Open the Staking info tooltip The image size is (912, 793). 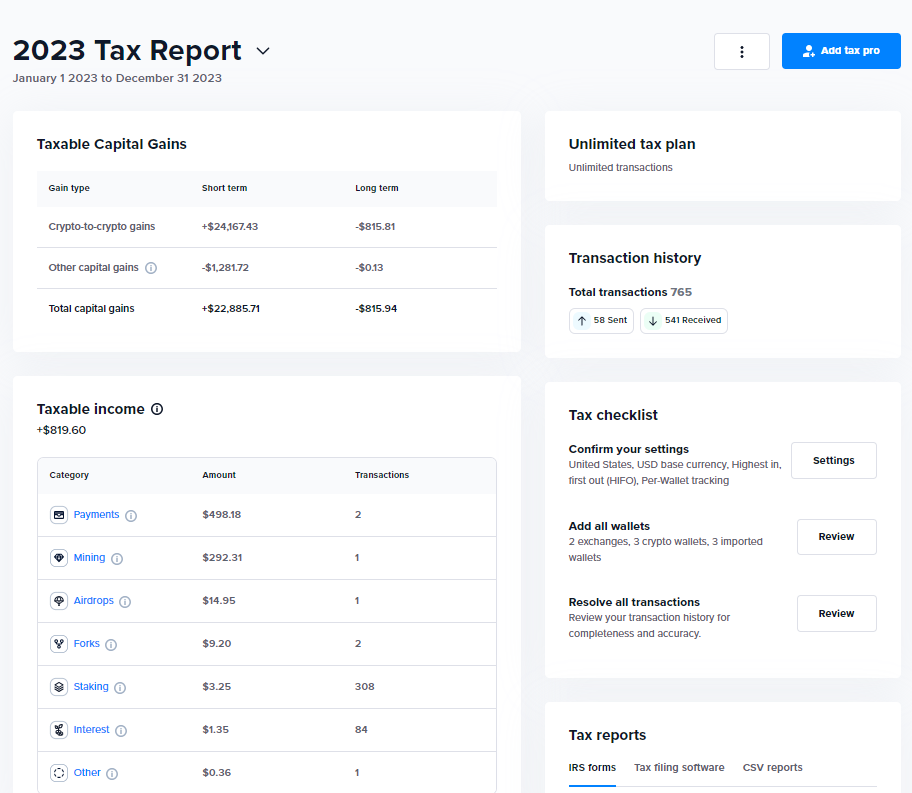pos(119,687)
